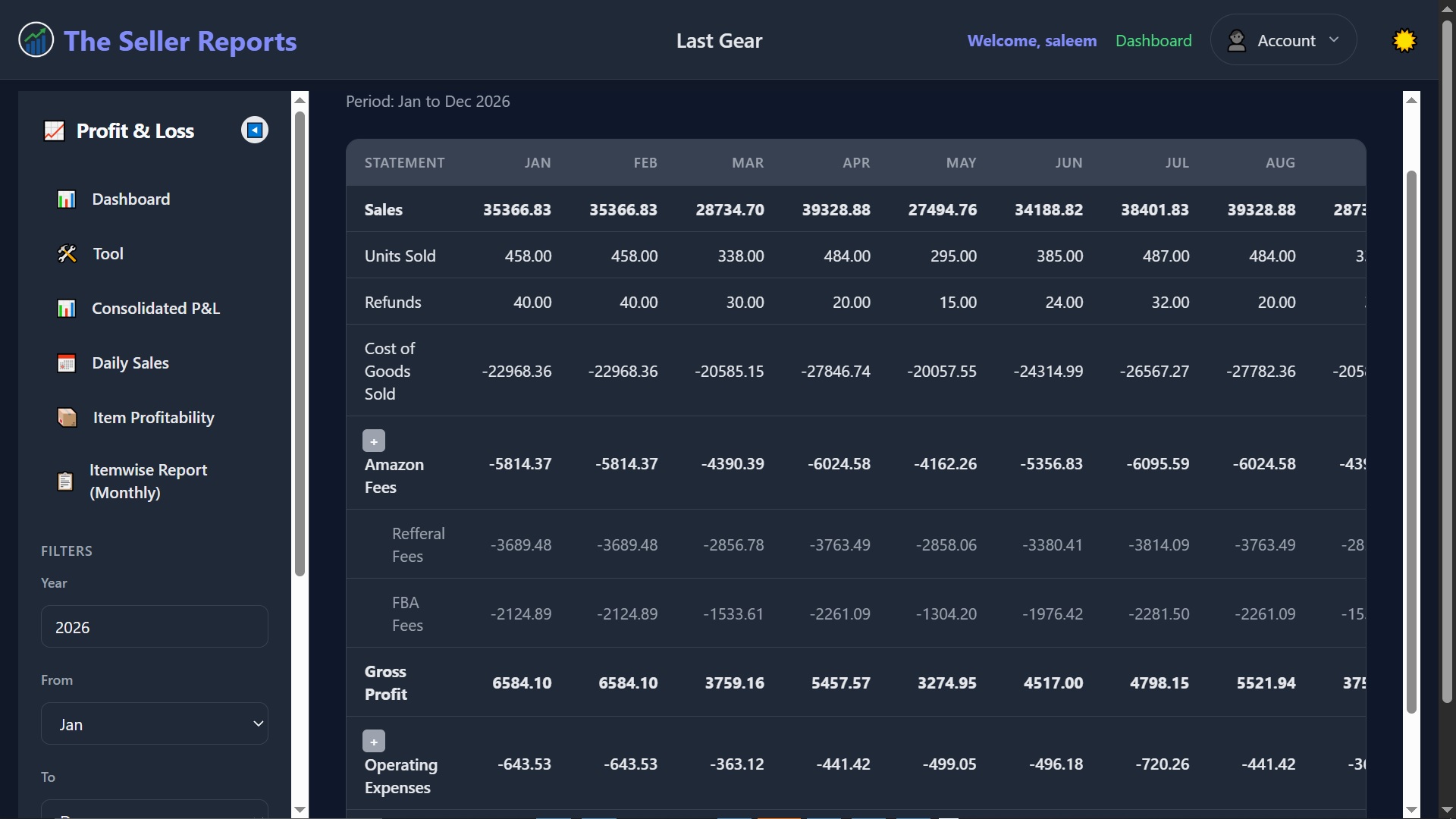This screenshot has height=819, width=1456.
Task: Click the Daily Sales calendar icon
Action: (x=67, y=363)
